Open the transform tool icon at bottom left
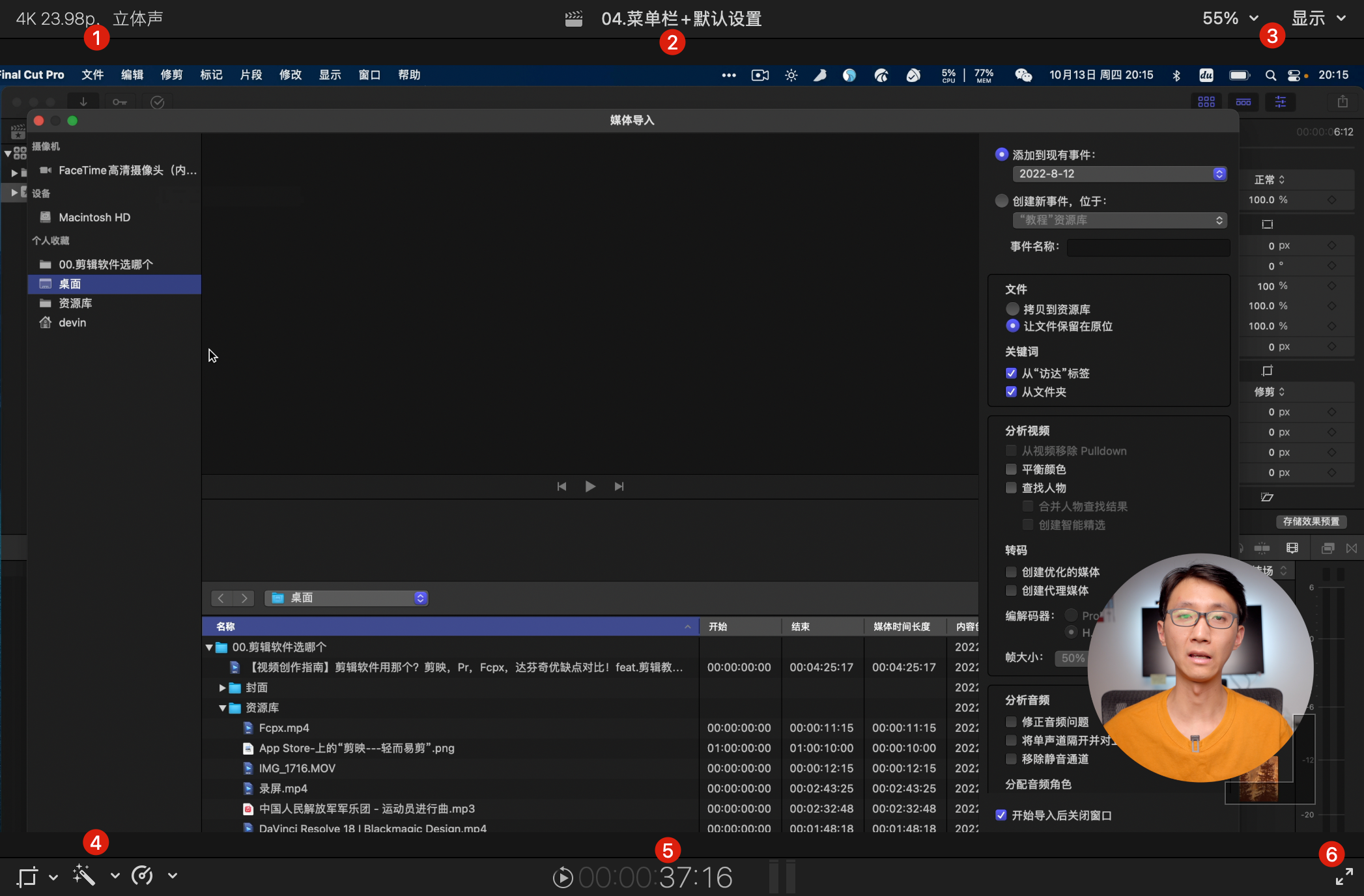The width and height of the screenshot is (1364, 896). click(28, 876)
